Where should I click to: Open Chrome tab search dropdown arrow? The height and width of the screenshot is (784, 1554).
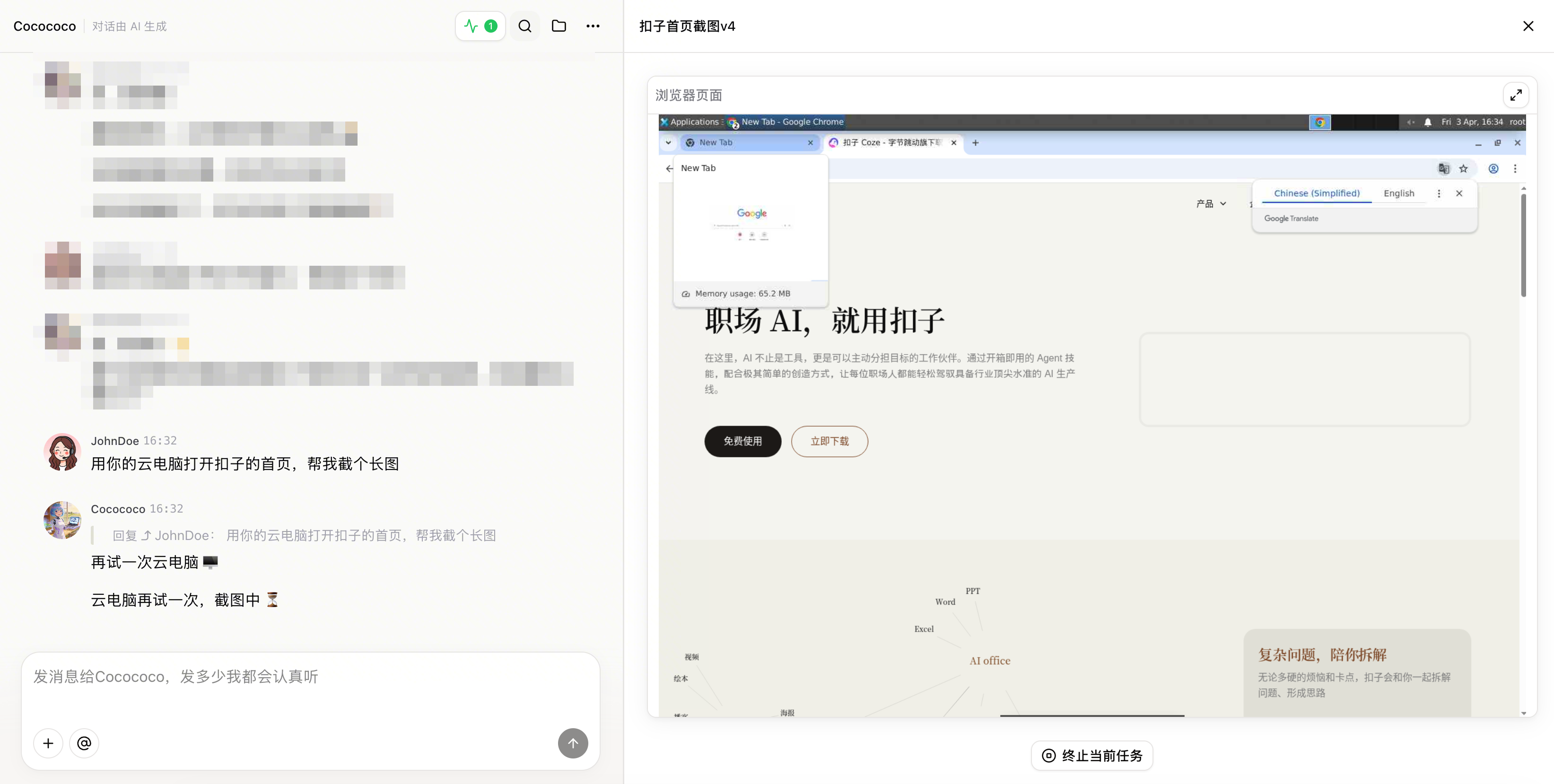(x=668, y=143)
